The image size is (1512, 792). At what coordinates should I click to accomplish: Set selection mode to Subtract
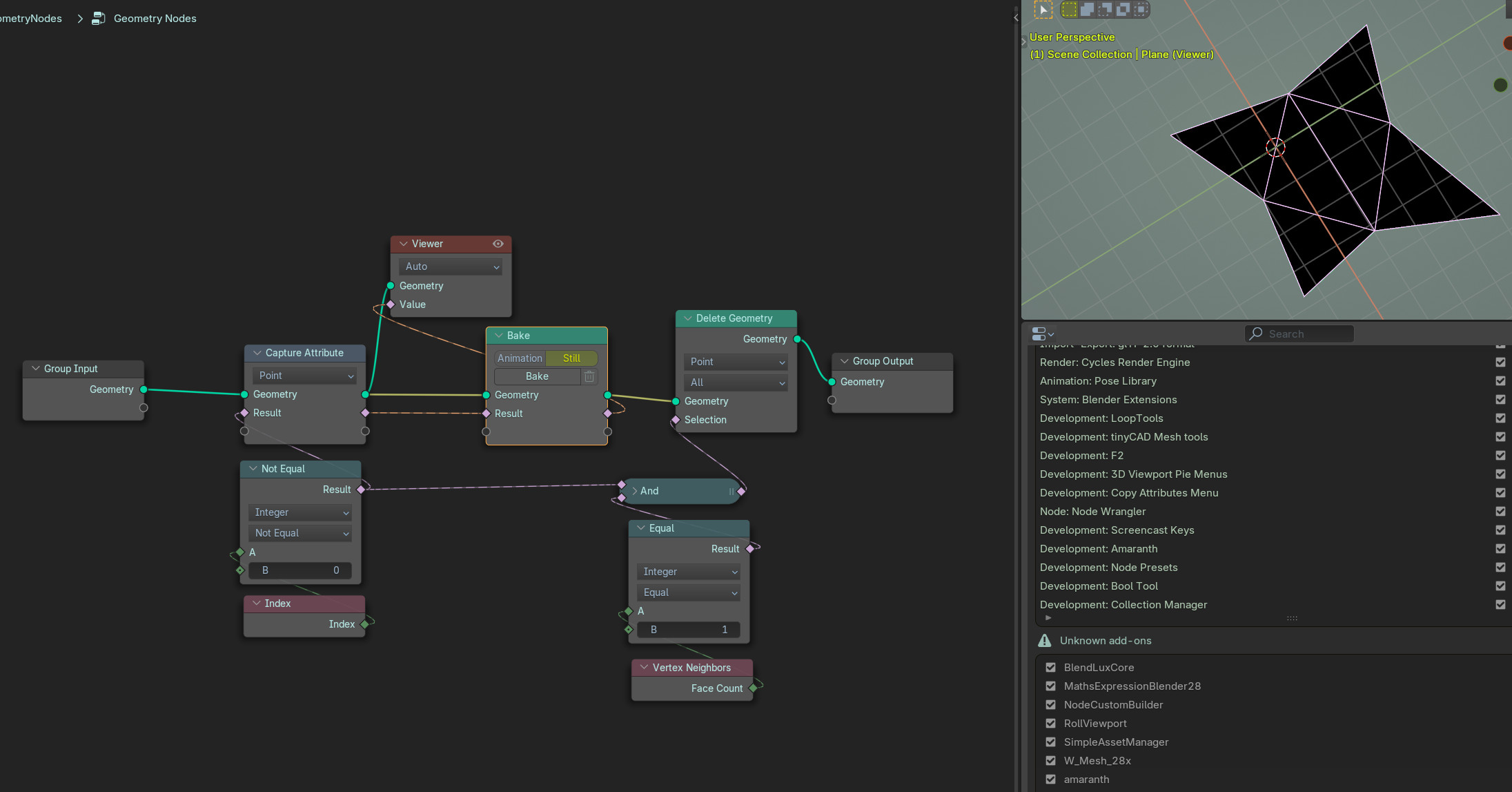(1105, 9)
